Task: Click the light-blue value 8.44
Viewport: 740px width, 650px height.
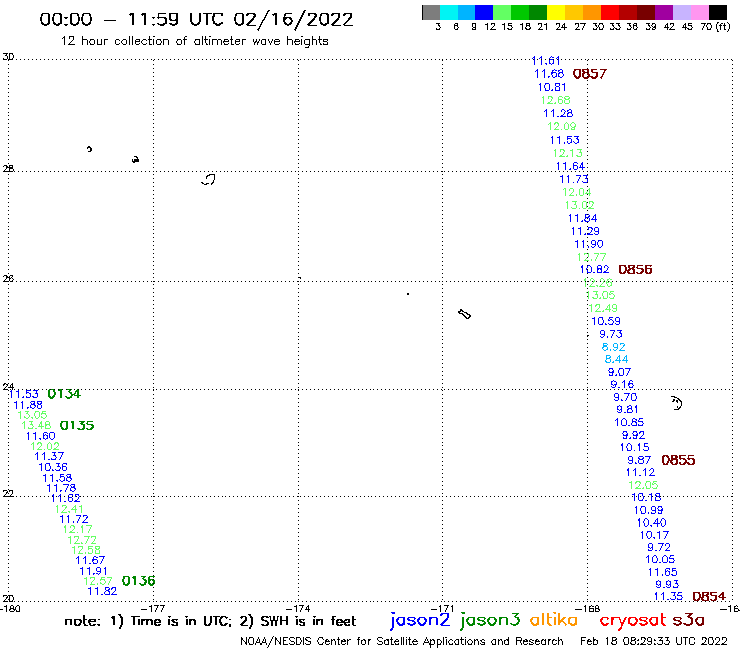Action: coord(616,359)
